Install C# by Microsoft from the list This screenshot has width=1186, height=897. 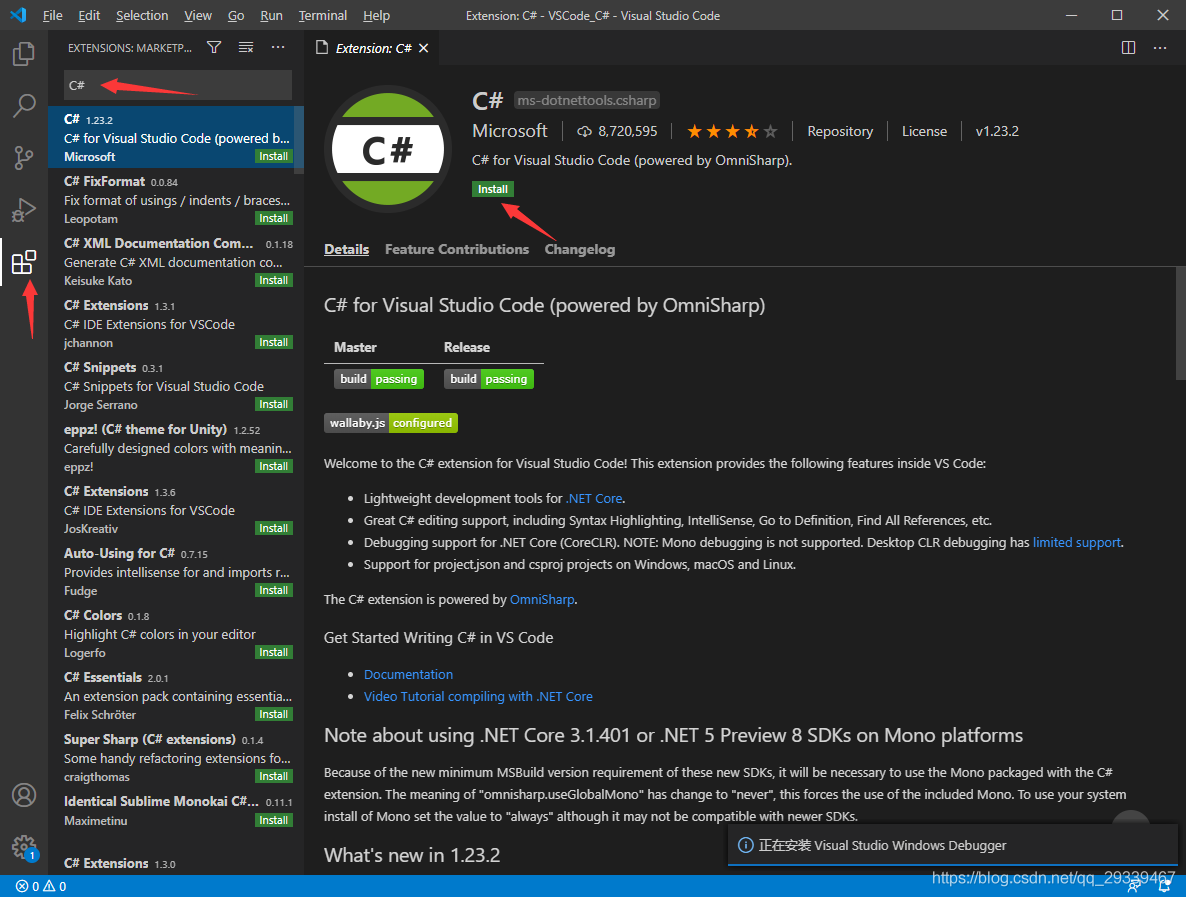(x=273, y=157)
